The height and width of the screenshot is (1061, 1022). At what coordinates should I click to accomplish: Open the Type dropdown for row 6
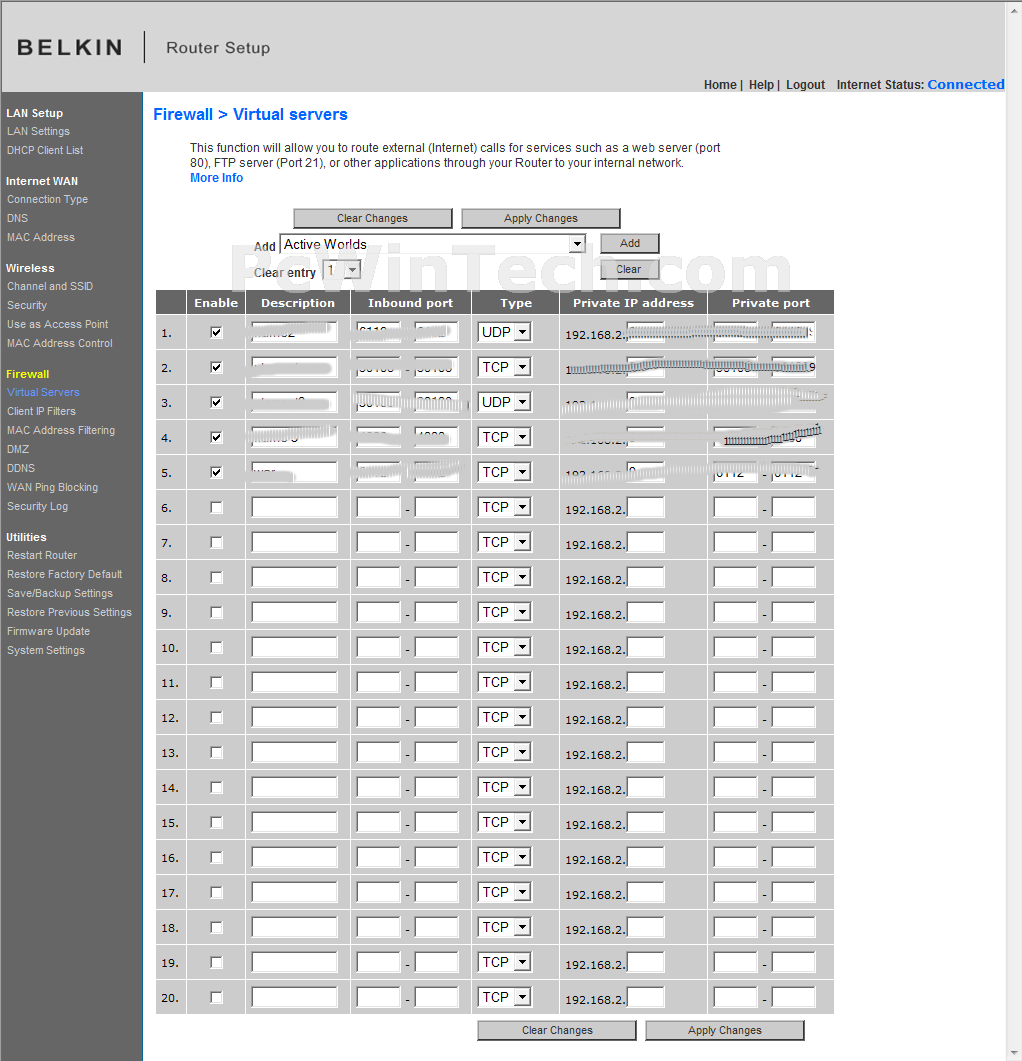coord(505,507)
